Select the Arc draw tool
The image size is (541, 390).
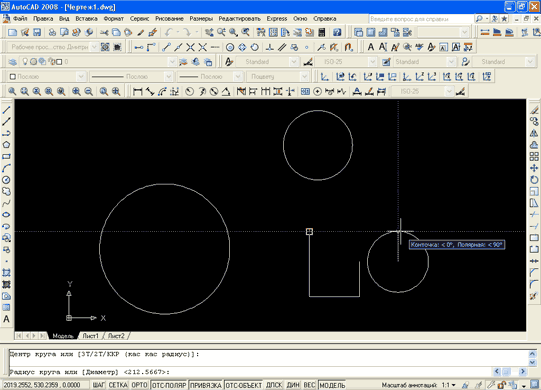coord(6,168)
